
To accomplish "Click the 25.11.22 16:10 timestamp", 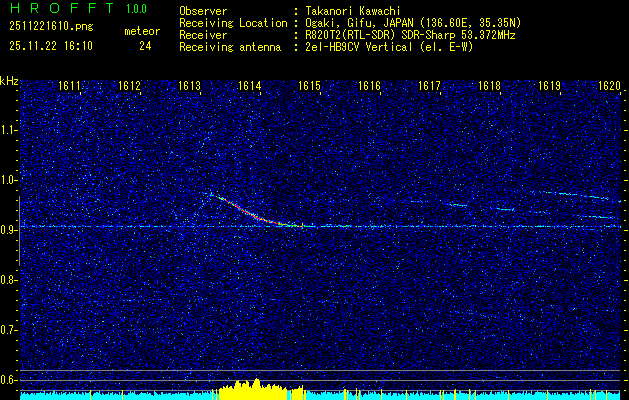I will 50,45.
